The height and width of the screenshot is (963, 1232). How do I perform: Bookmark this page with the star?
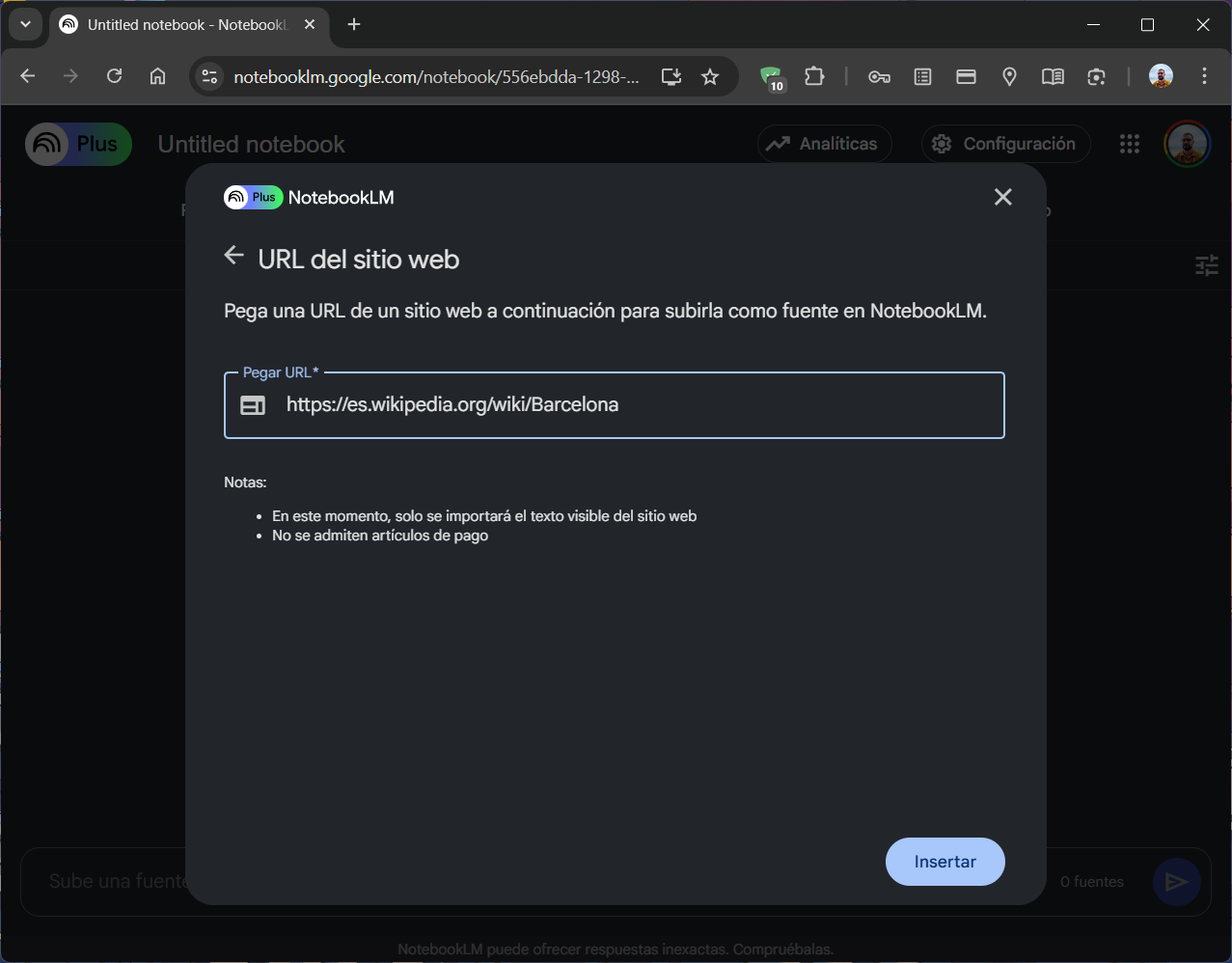pyautogui.click(x=710, y=77)
